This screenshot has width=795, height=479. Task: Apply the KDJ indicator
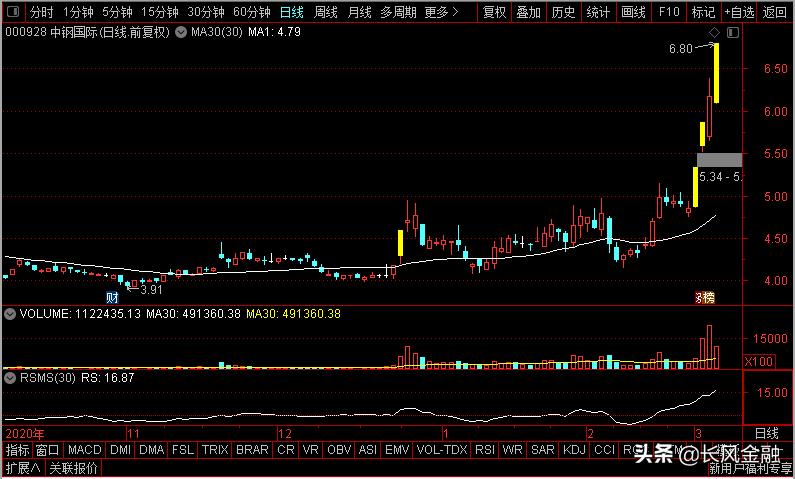pos(574,450)
